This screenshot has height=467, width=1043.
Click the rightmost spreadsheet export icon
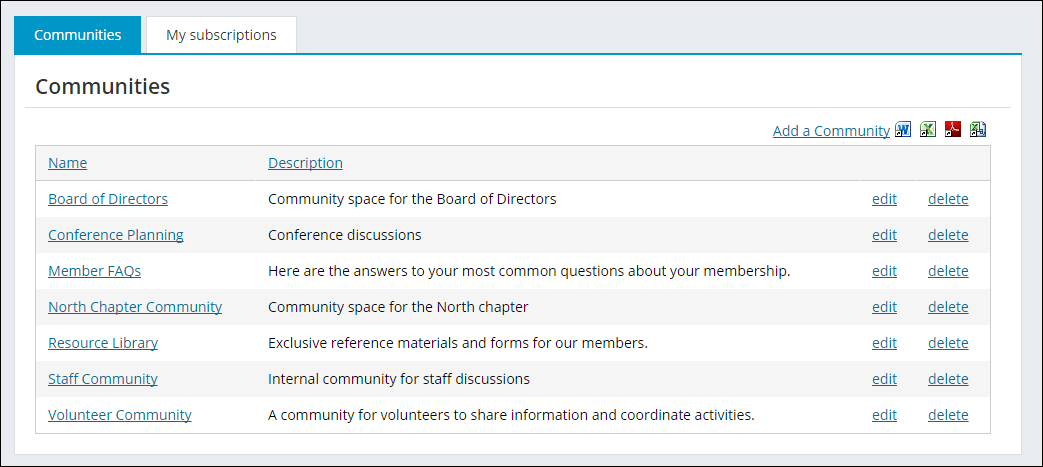pos(978,130)
